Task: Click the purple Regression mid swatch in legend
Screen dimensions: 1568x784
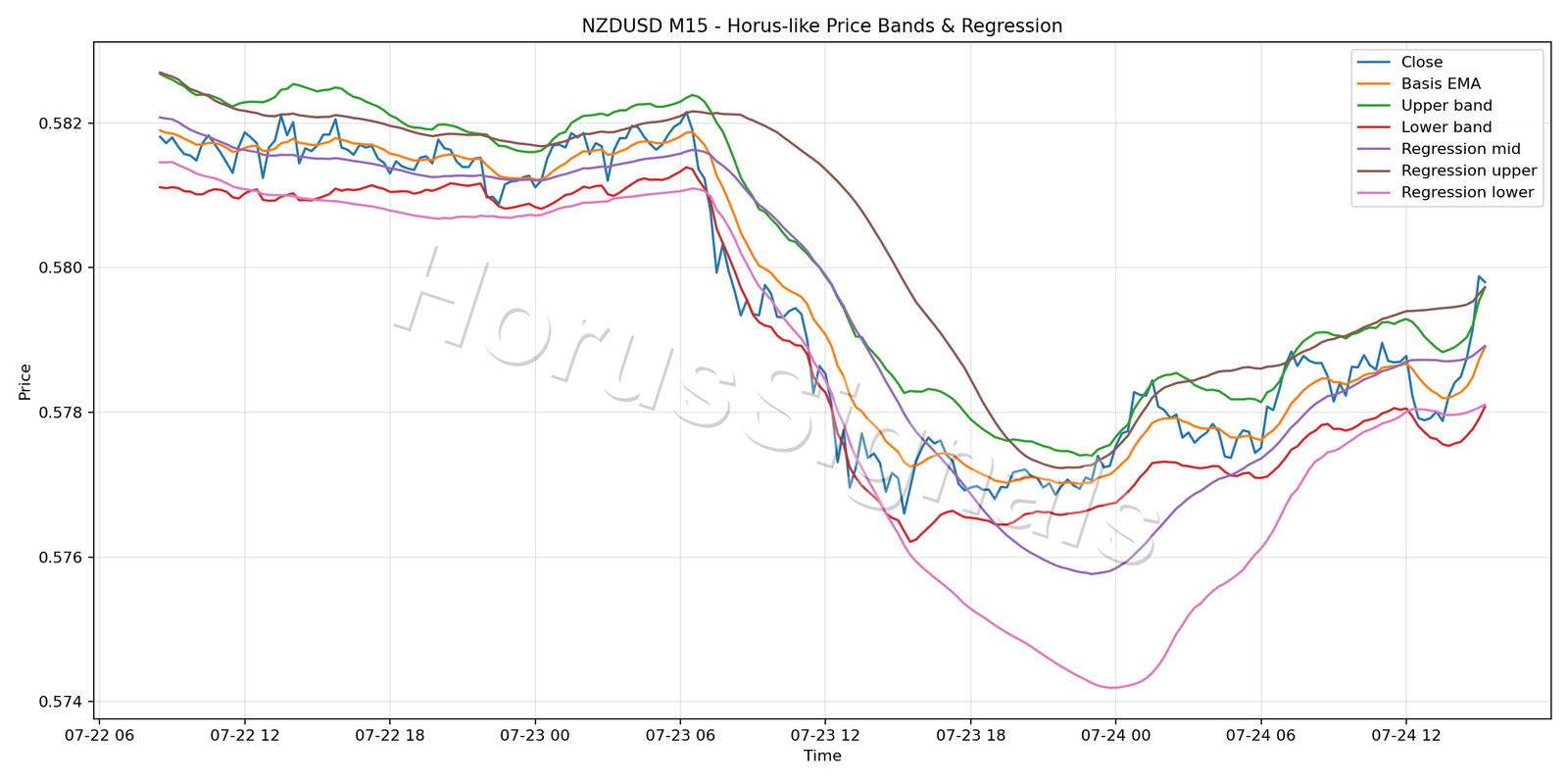Action: [1374, 149]
